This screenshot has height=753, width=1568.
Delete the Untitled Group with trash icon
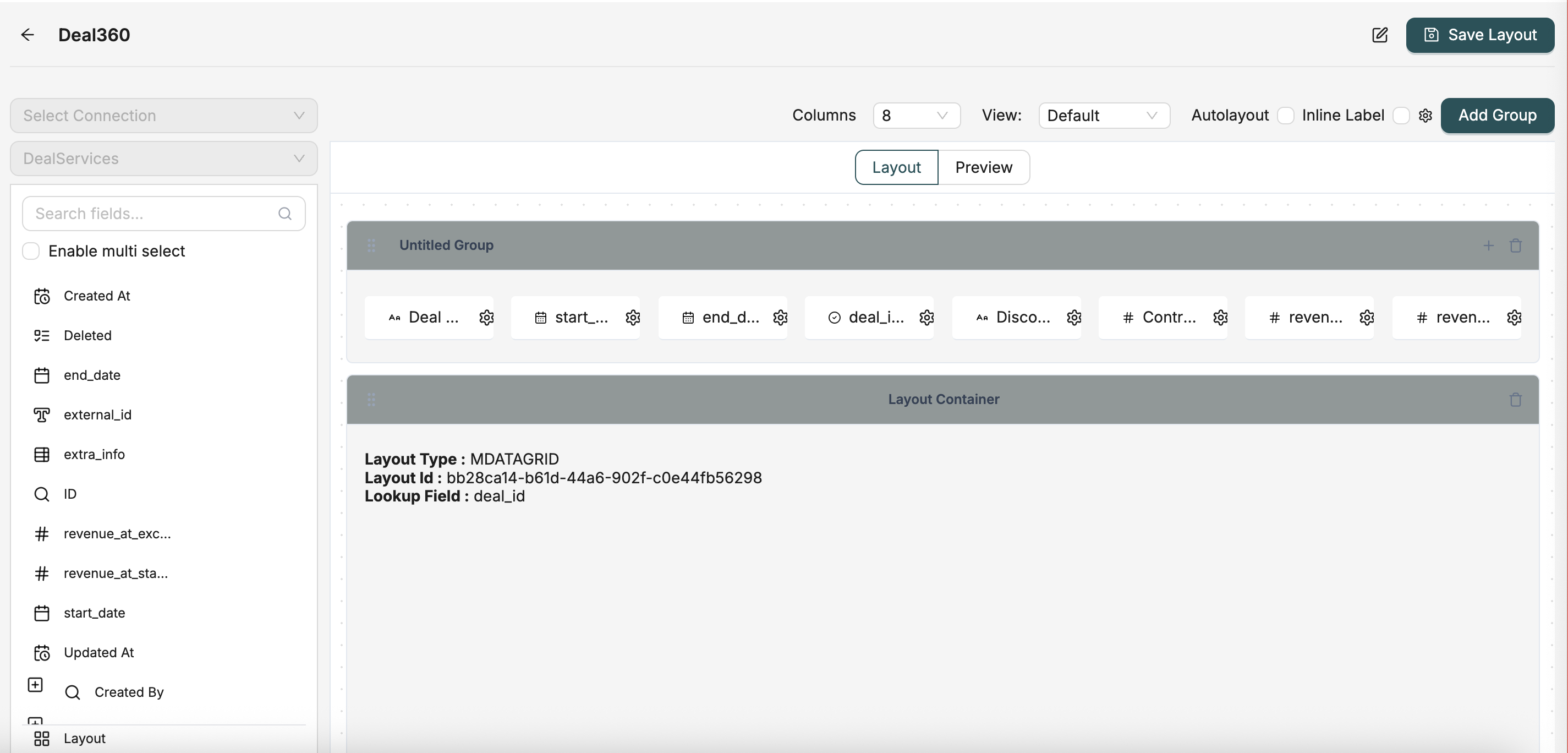pos(1516,245)
